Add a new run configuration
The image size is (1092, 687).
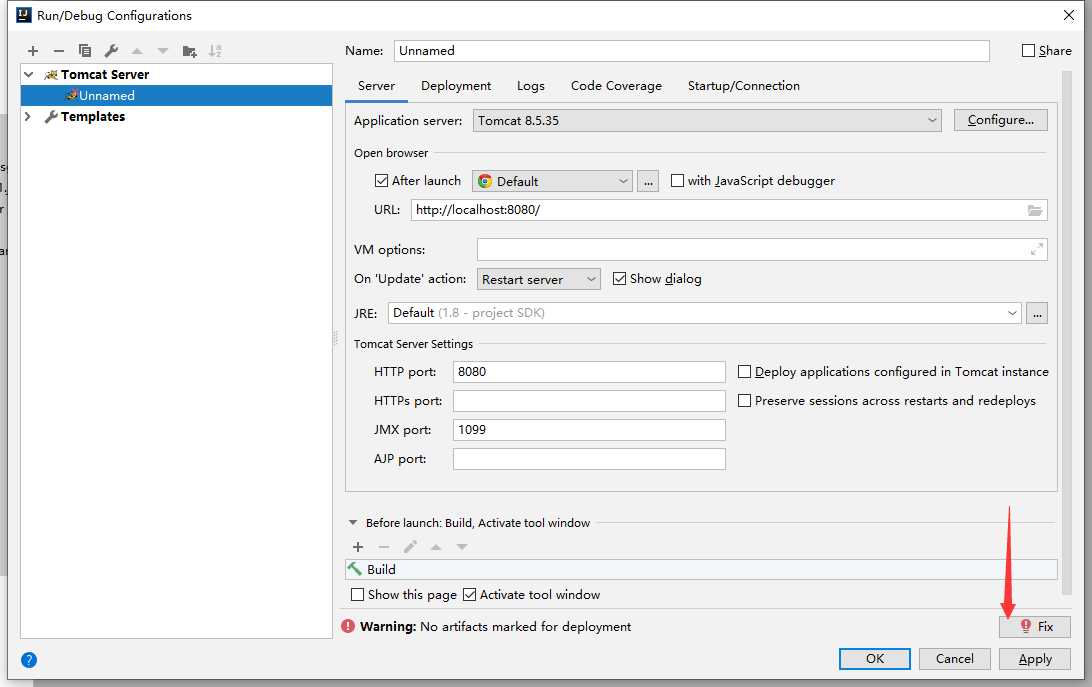33,51
